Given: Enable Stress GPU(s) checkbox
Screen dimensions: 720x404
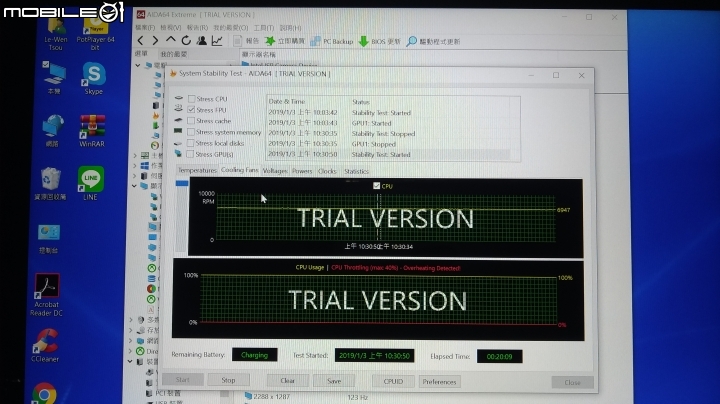Looking at the screenshot, I should tap(190, 154).
